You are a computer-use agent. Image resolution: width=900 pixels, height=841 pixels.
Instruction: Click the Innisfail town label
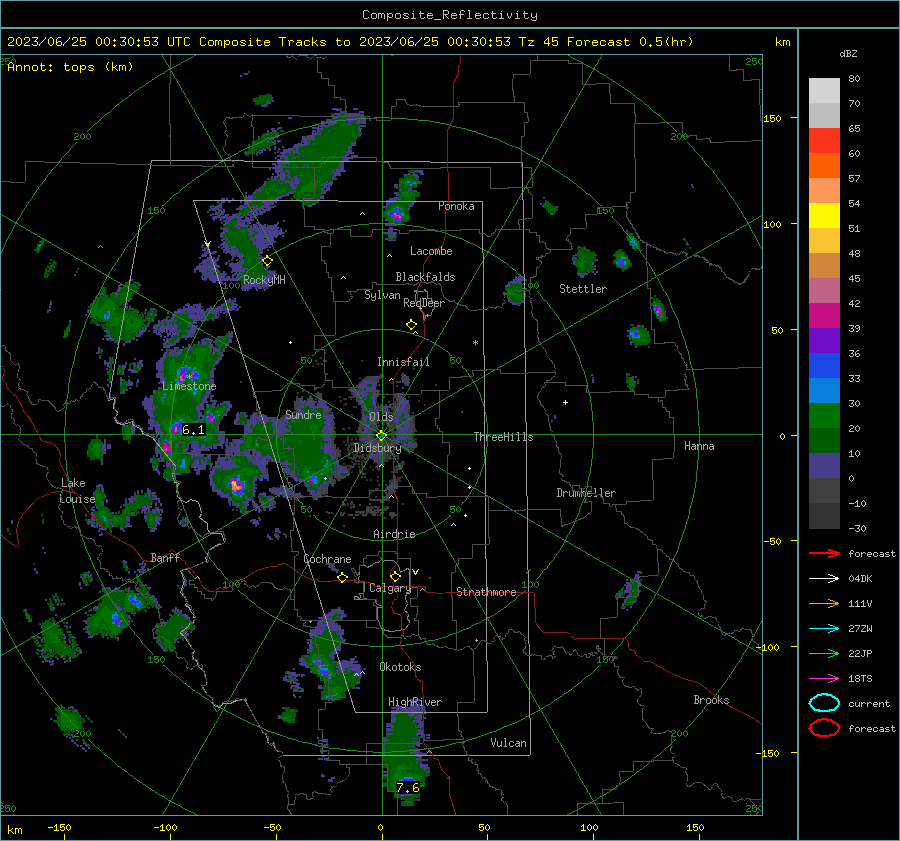point(403,362)
